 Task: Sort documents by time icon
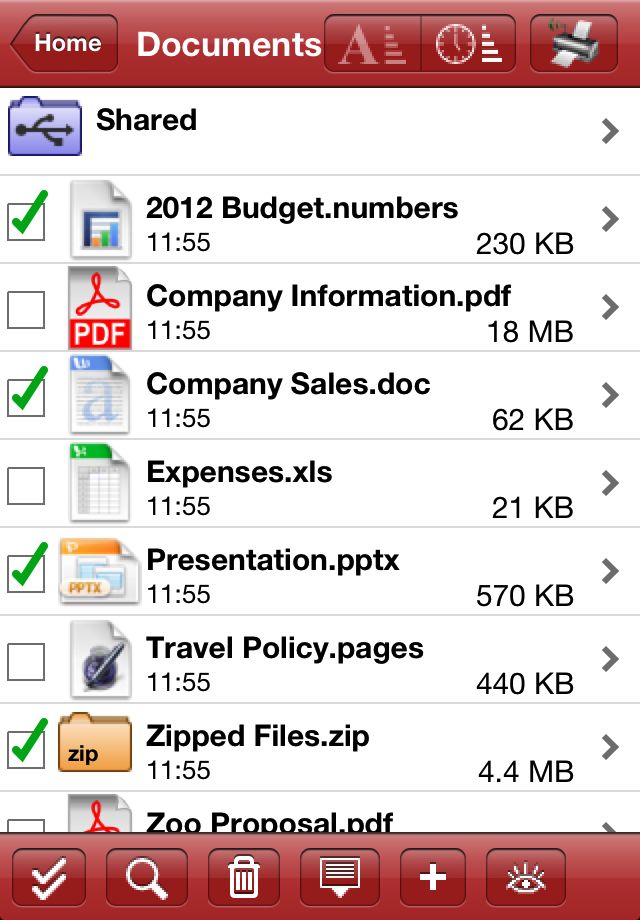pos(468,44)
